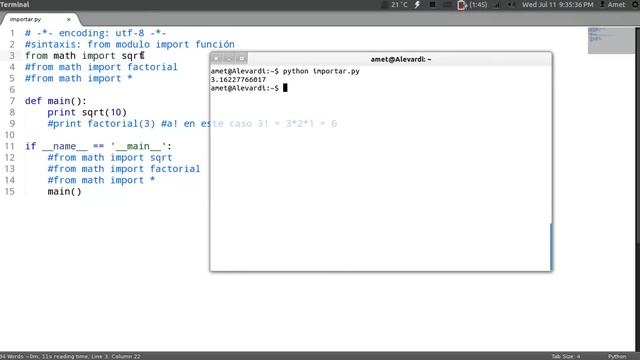Image resolution: width=640 pixels, height=360 pixels.
Task: Click 'python importar.py' command in terminal
Action: pos(321,71)
